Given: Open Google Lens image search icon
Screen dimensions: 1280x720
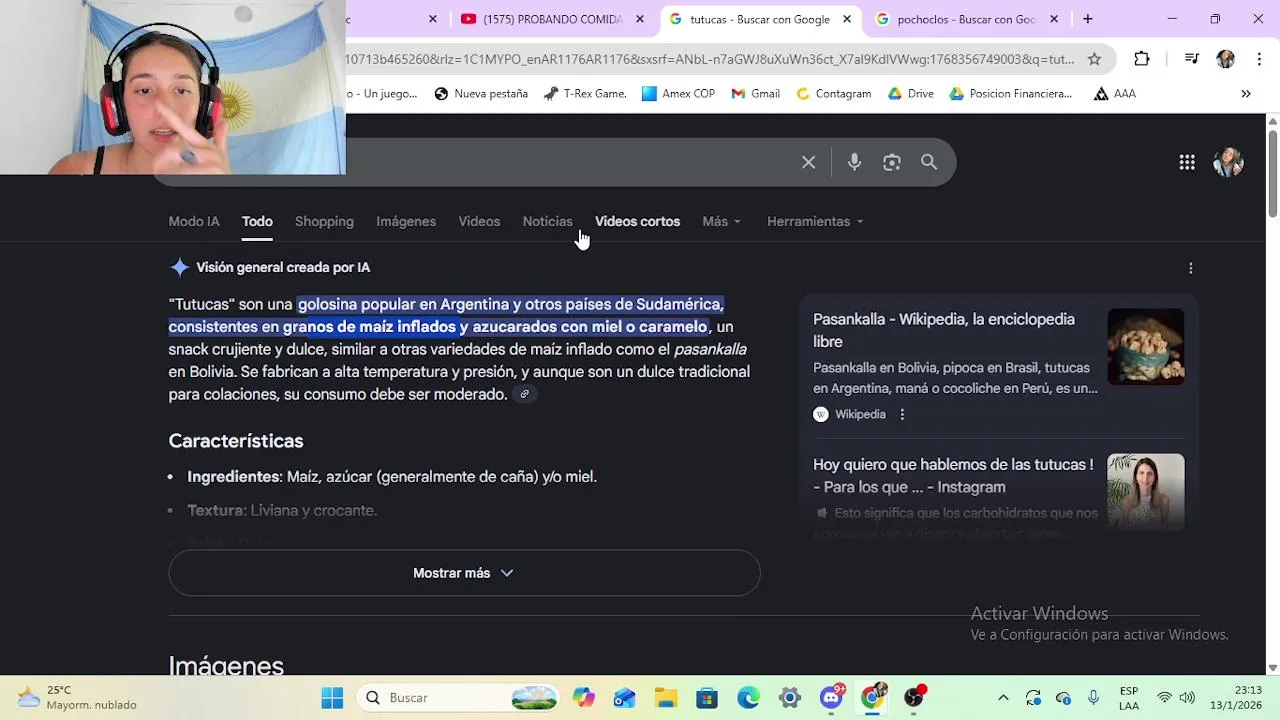Looking at the screenshot, I should tap(892, 162).
